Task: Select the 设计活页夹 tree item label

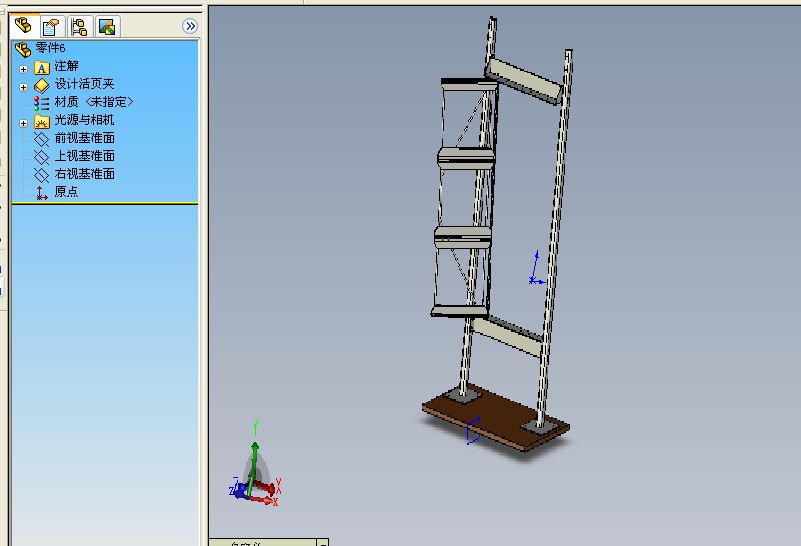Action: click(x=84, y=84)
